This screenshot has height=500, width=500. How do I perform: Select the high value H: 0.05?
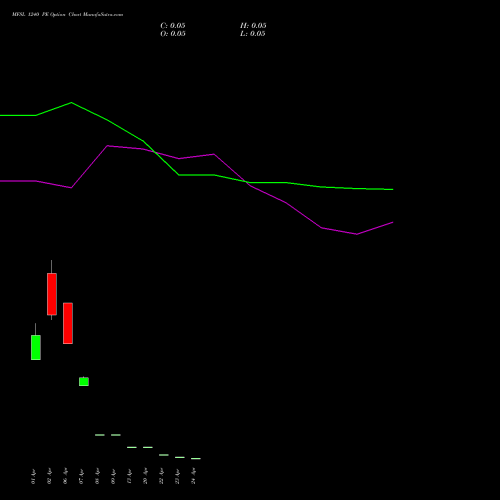point(253,26)
